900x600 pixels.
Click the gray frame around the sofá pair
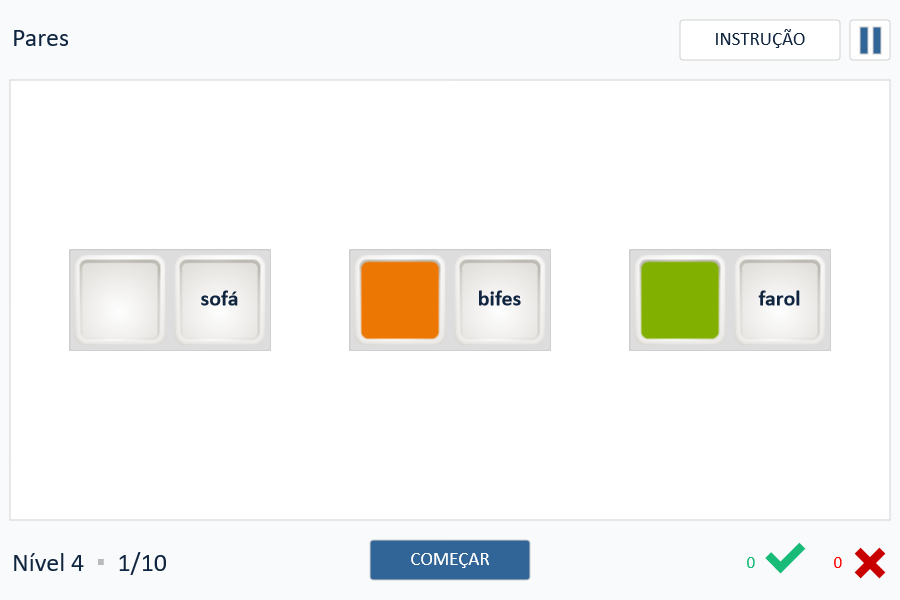pyautogui.click(x=170, y=254)
